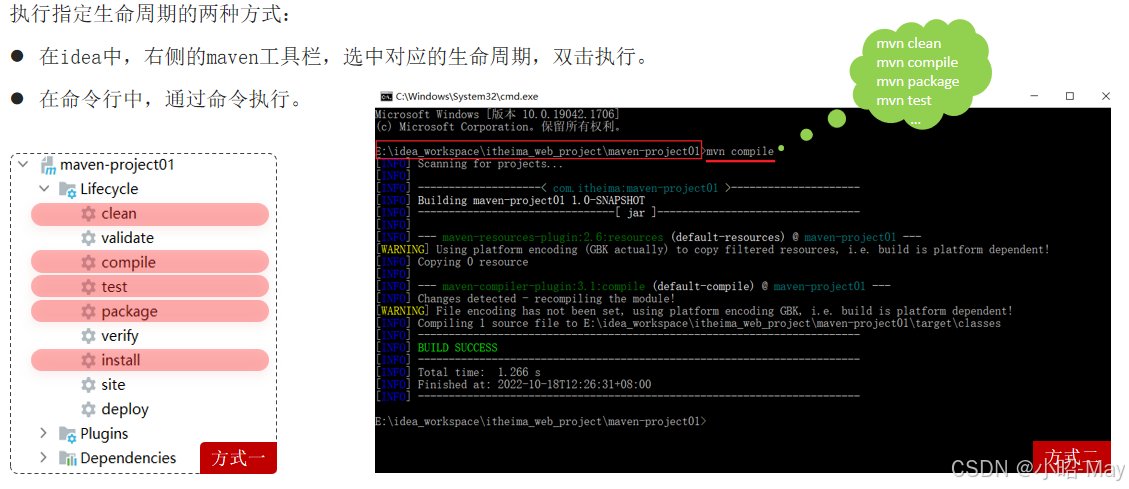Click the package lifecycle gear icon
Image resolution: width=1129 pixels, height=489 pixels.
coord(89,312)
